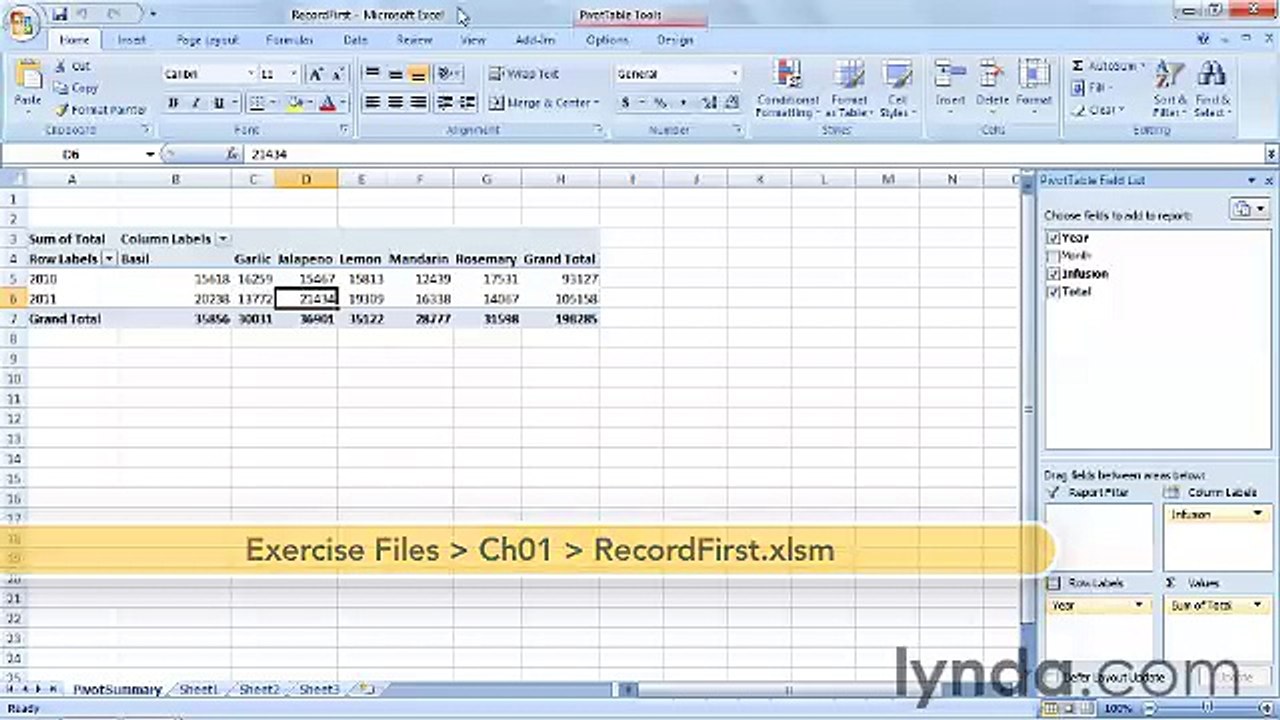Switch to the Insert ribbon tab

(132, 40)
